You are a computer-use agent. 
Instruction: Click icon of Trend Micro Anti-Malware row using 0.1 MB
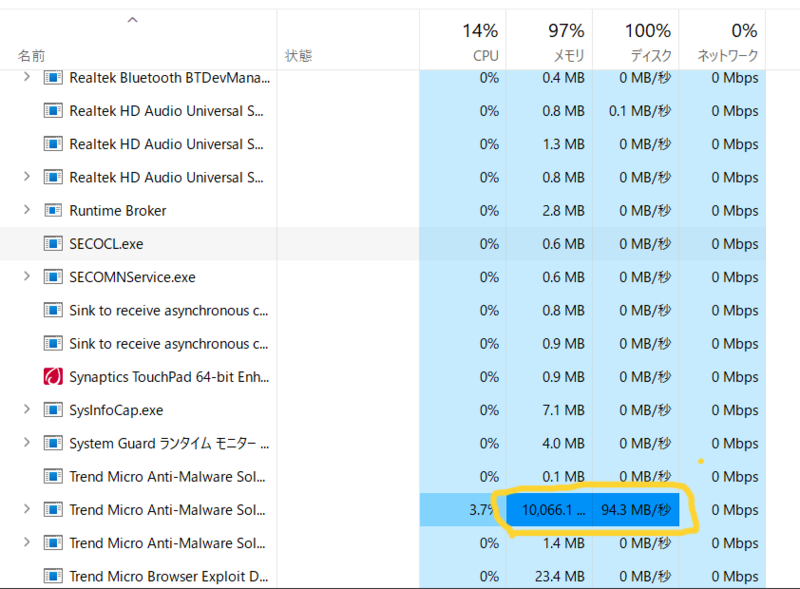coord(53,476)
